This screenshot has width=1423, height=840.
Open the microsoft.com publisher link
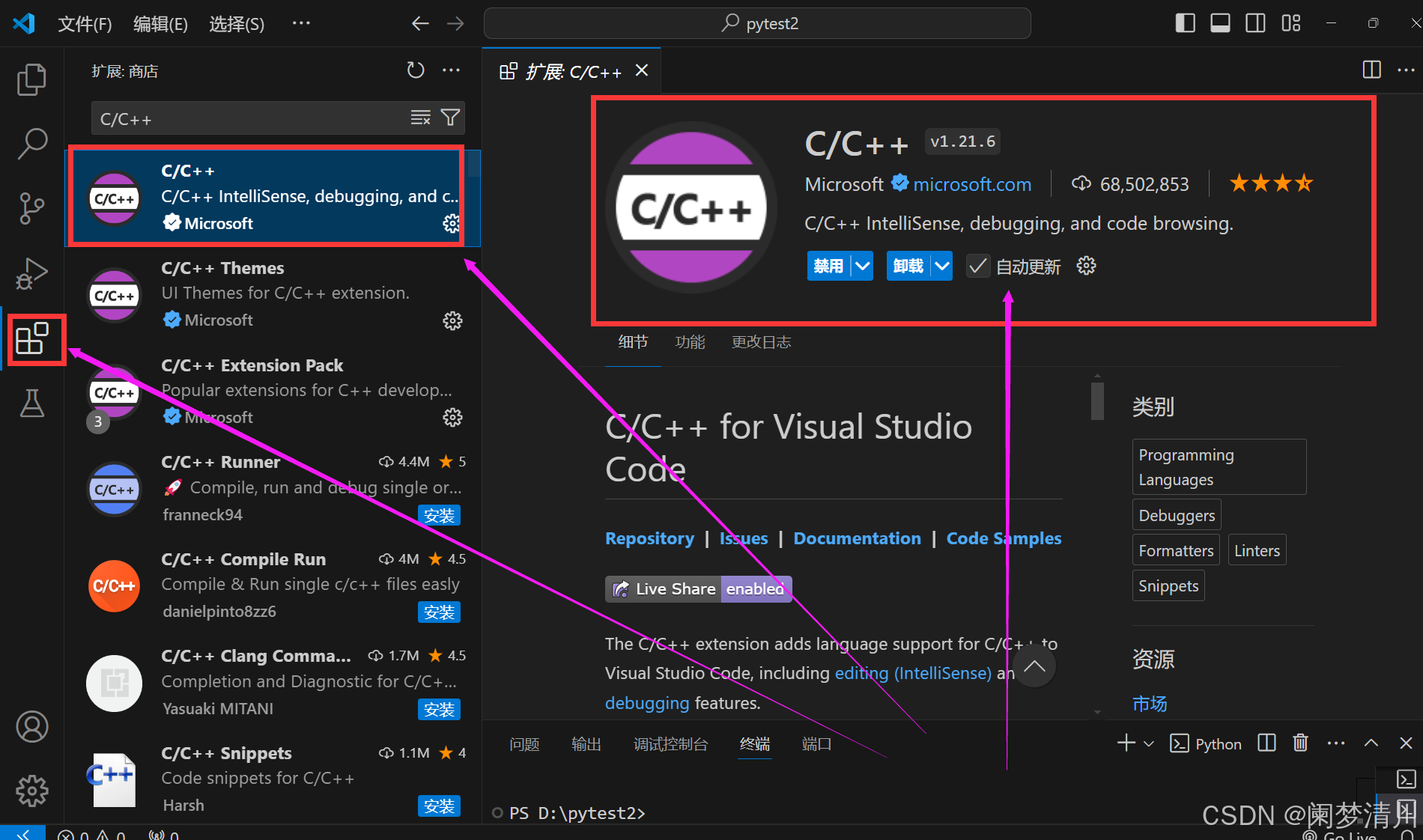(972, 184)
